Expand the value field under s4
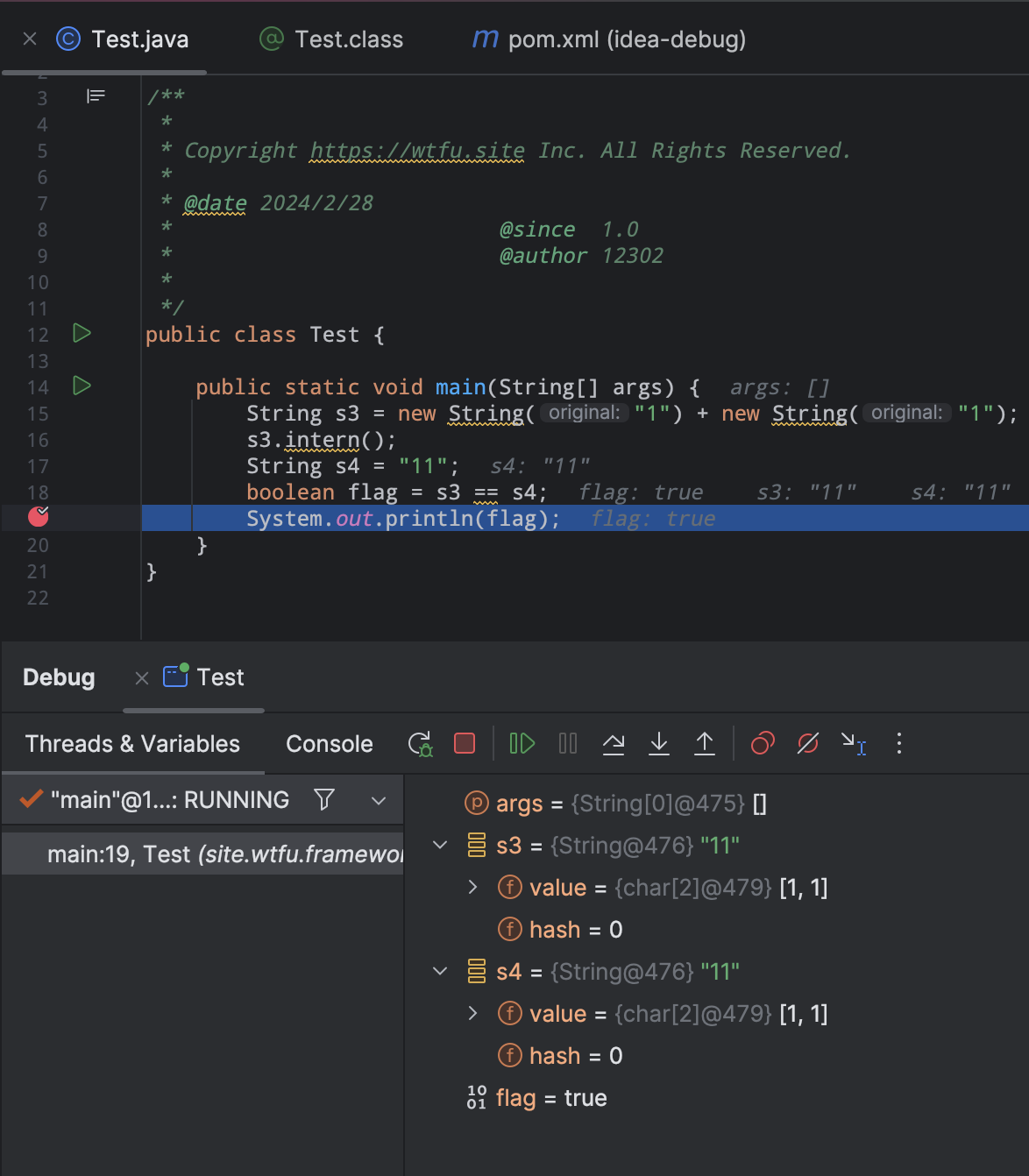This screenshot has height=1176, width=1029. click(x=473, y=1014)
